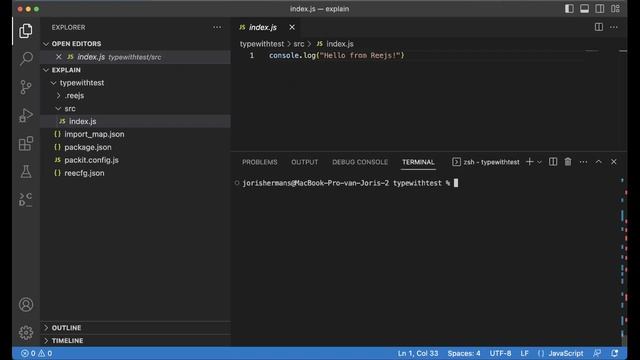Open the Testing beaker view
The height and width of the screenshot is (360, 640).
(26, 171)
